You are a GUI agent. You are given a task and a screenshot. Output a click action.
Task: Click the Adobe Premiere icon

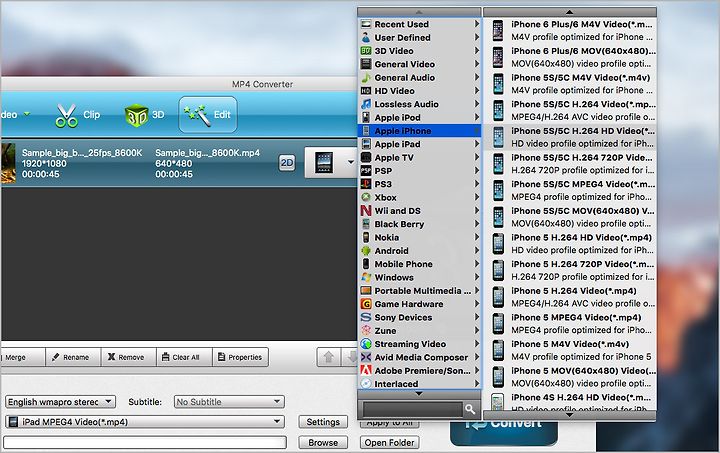pyautogui.click(x=366, y=370)
